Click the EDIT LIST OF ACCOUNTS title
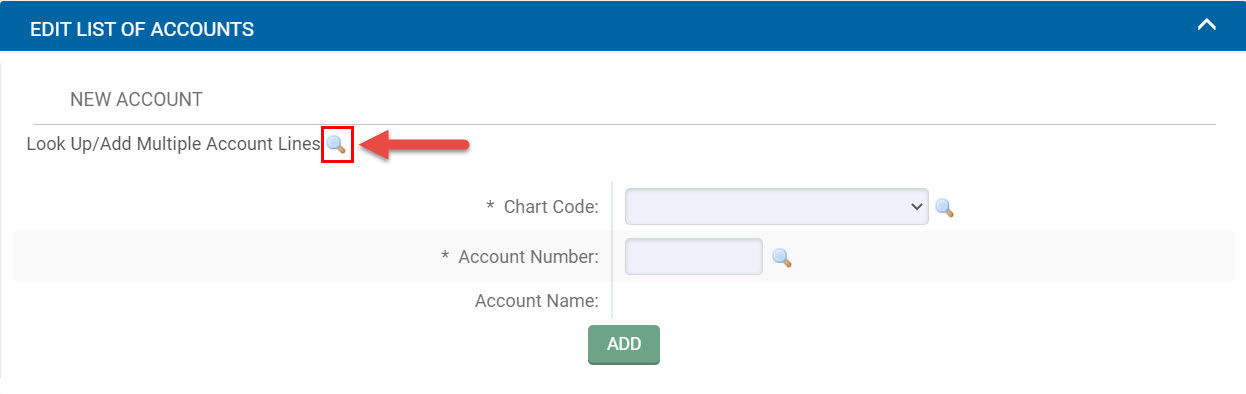 142,29
